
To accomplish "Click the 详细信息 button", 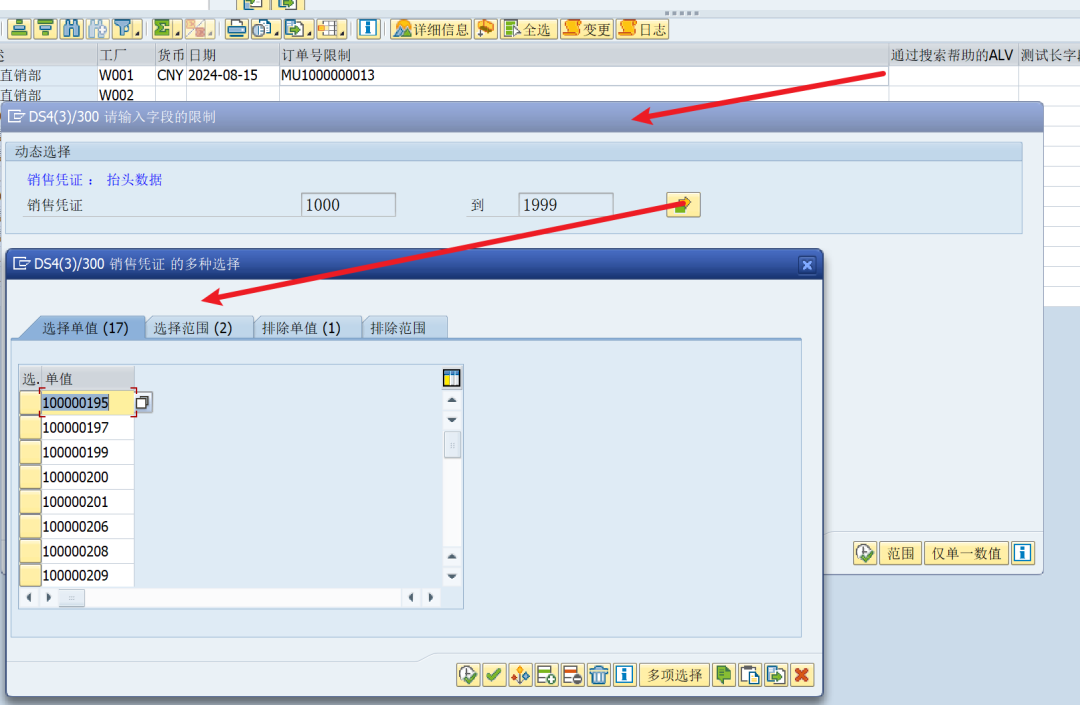I will (x=431, y=29).
